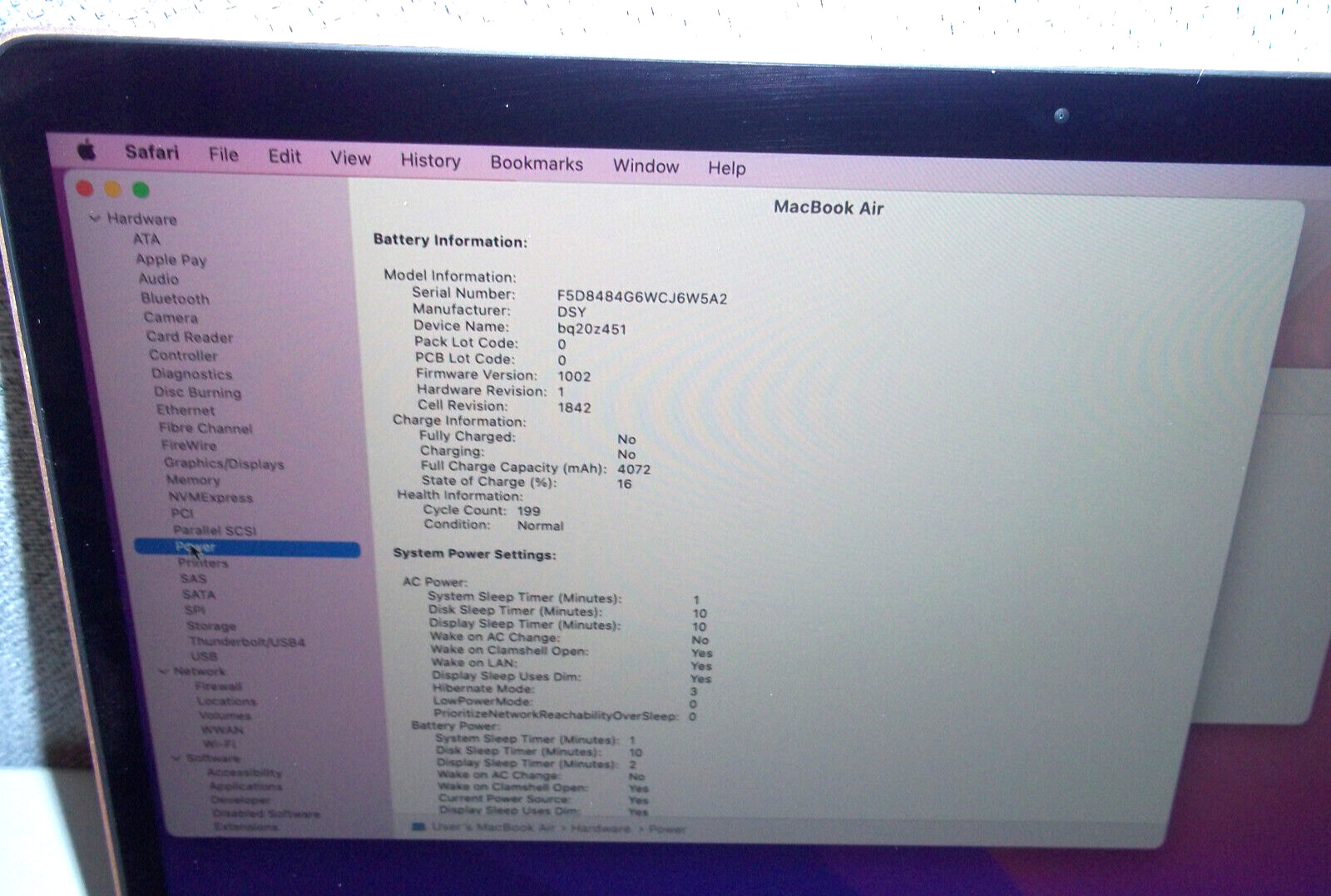
Task: Click the System Power Settings heading
Action: click(x=474, y=554)
